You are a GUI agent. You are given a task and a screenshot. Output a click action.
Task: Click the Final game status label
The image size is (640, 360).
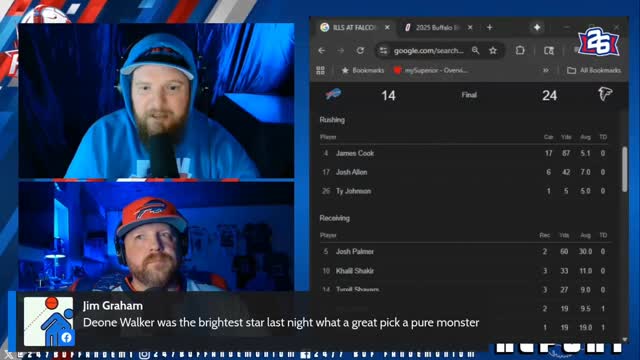click(469, 95)
